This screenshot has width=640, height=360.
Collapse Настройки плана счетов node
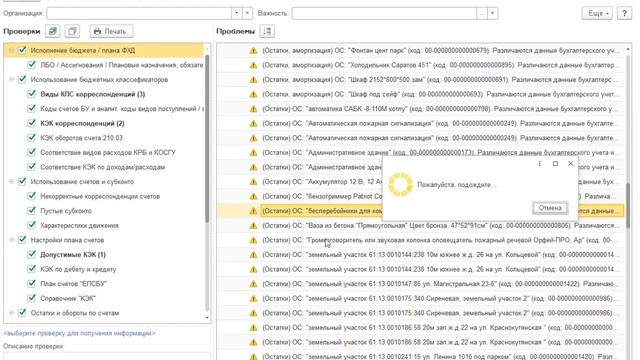pyautogui.click(x=12, y=240)
